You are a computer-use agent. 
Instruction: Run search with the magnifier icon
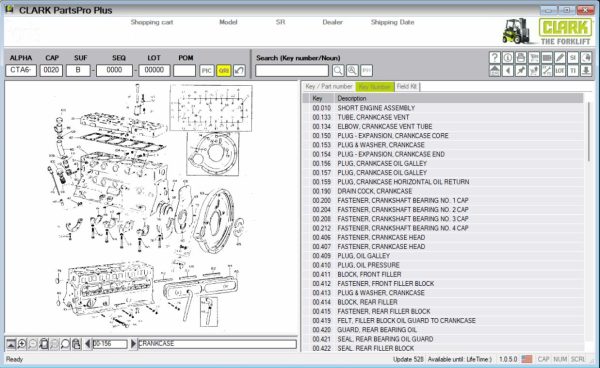pyautogui.click(x=338, y=70)
